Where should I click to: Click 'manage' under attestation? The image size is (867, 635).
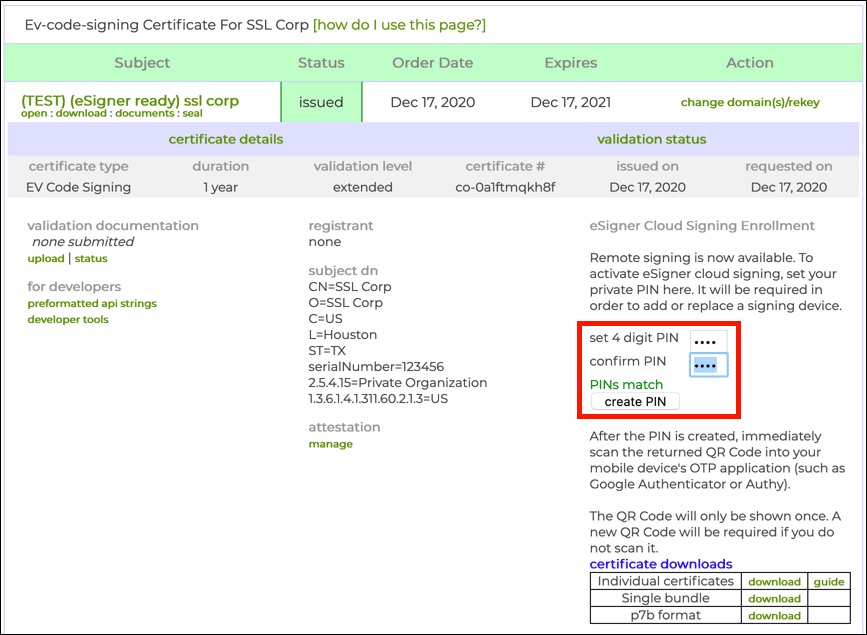[x=330, y=444]
